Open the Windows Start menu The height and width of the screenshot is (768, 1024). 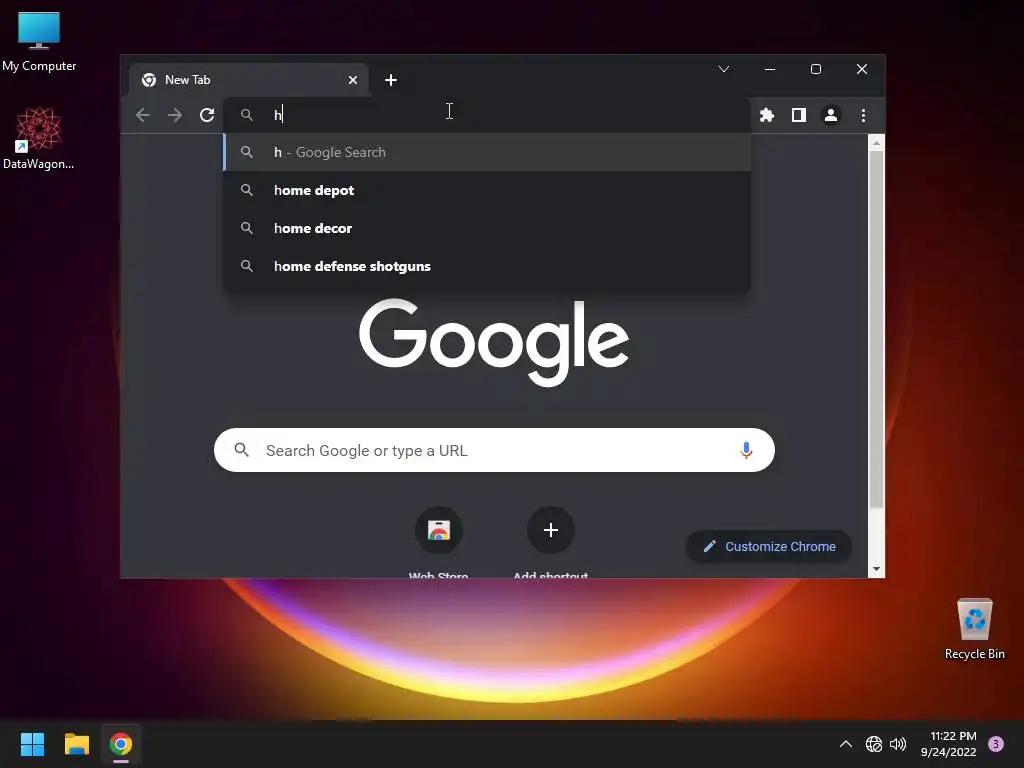32,744
